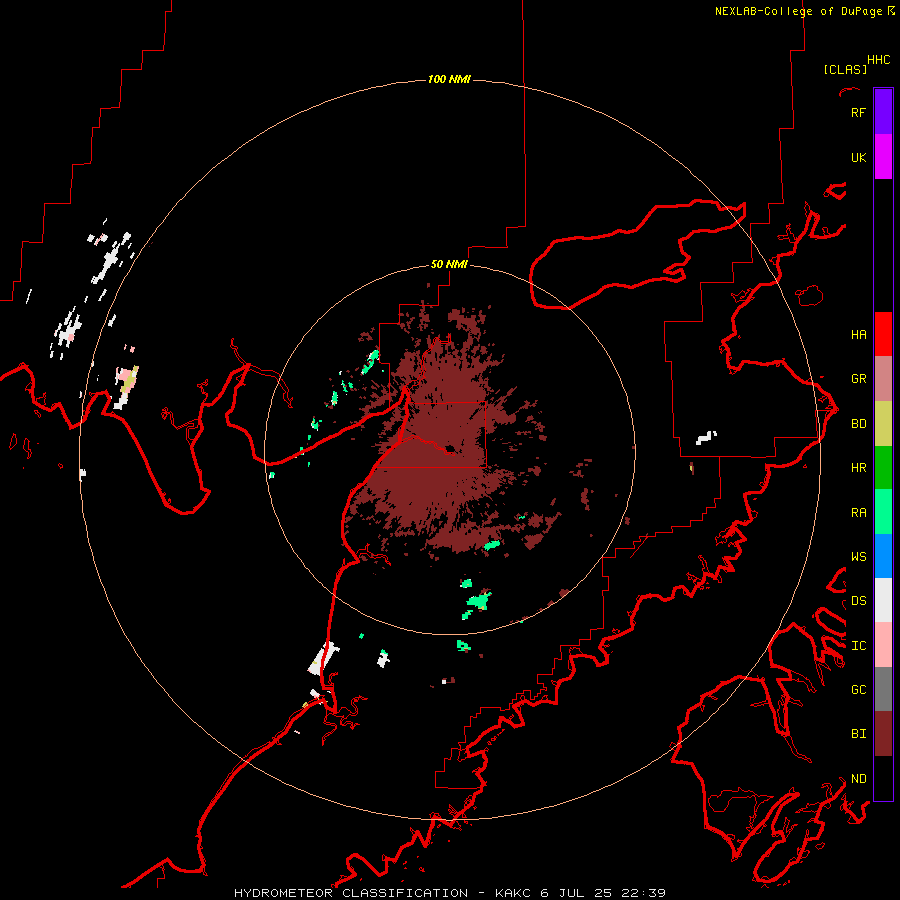
Task: Click the GR legend label
Action: click(x=858, y=379)
